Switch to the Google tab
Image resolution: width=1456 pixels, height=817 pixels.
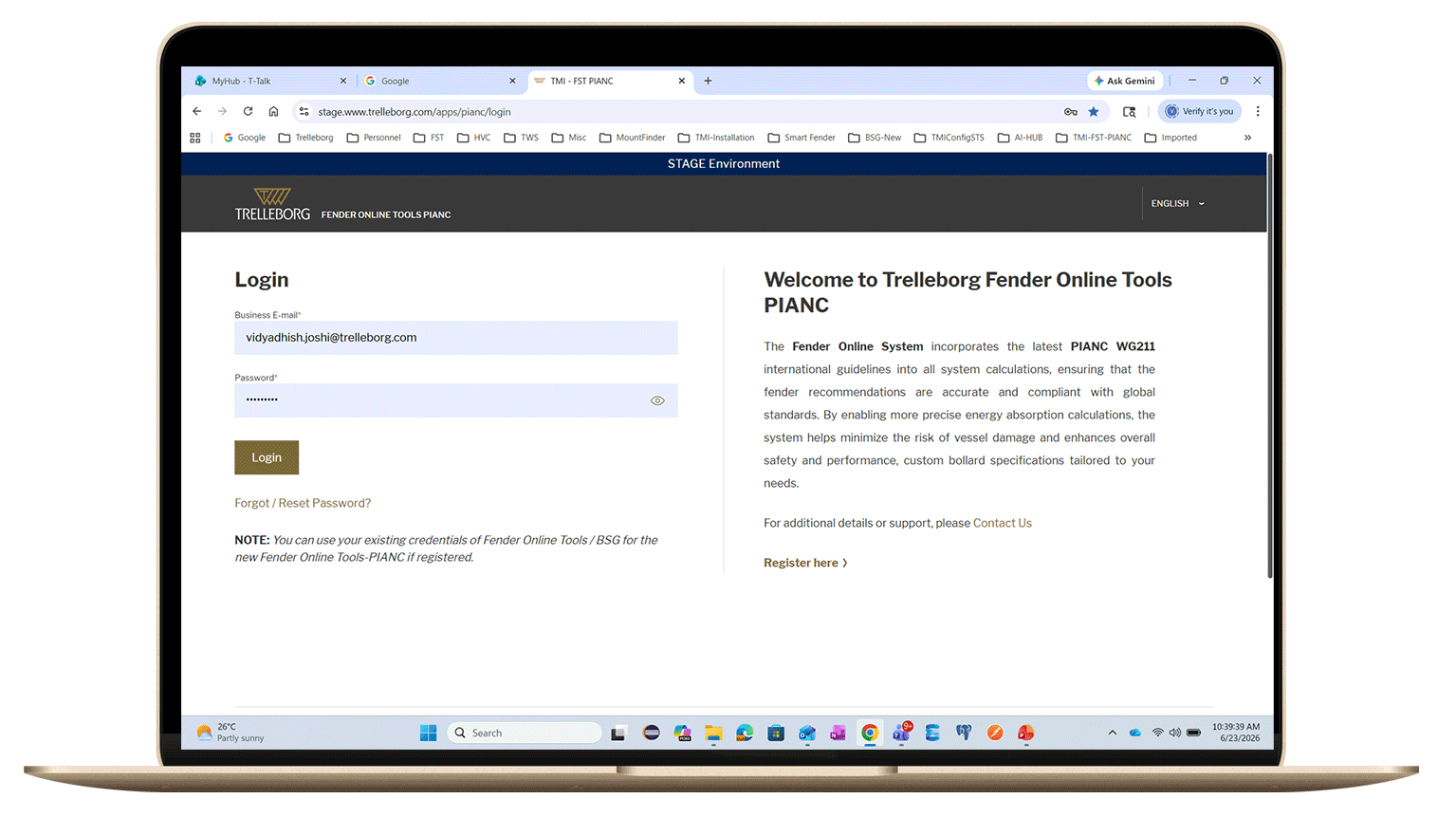point(439,81)
